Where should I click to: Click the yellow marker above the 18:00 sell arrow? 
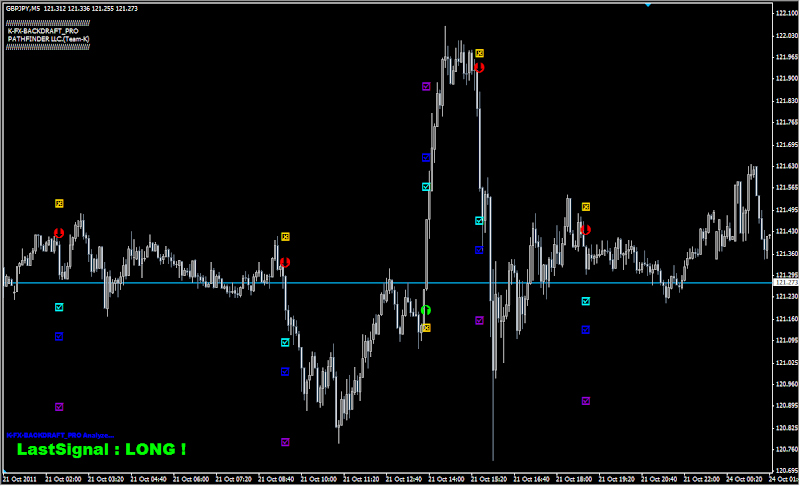586,207
